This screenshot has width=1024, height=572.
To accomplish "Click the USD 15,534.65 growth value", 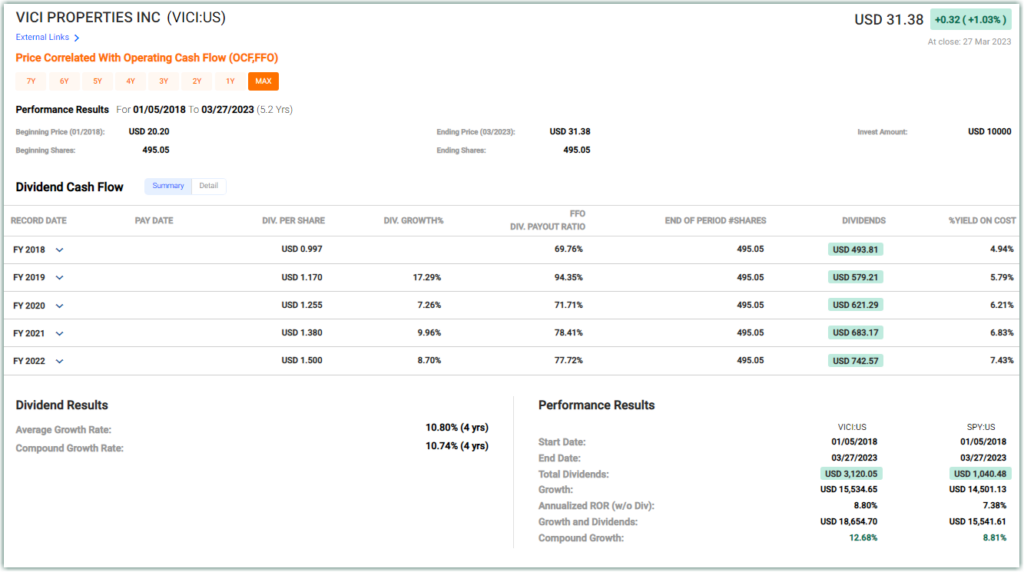I will 849,489.
